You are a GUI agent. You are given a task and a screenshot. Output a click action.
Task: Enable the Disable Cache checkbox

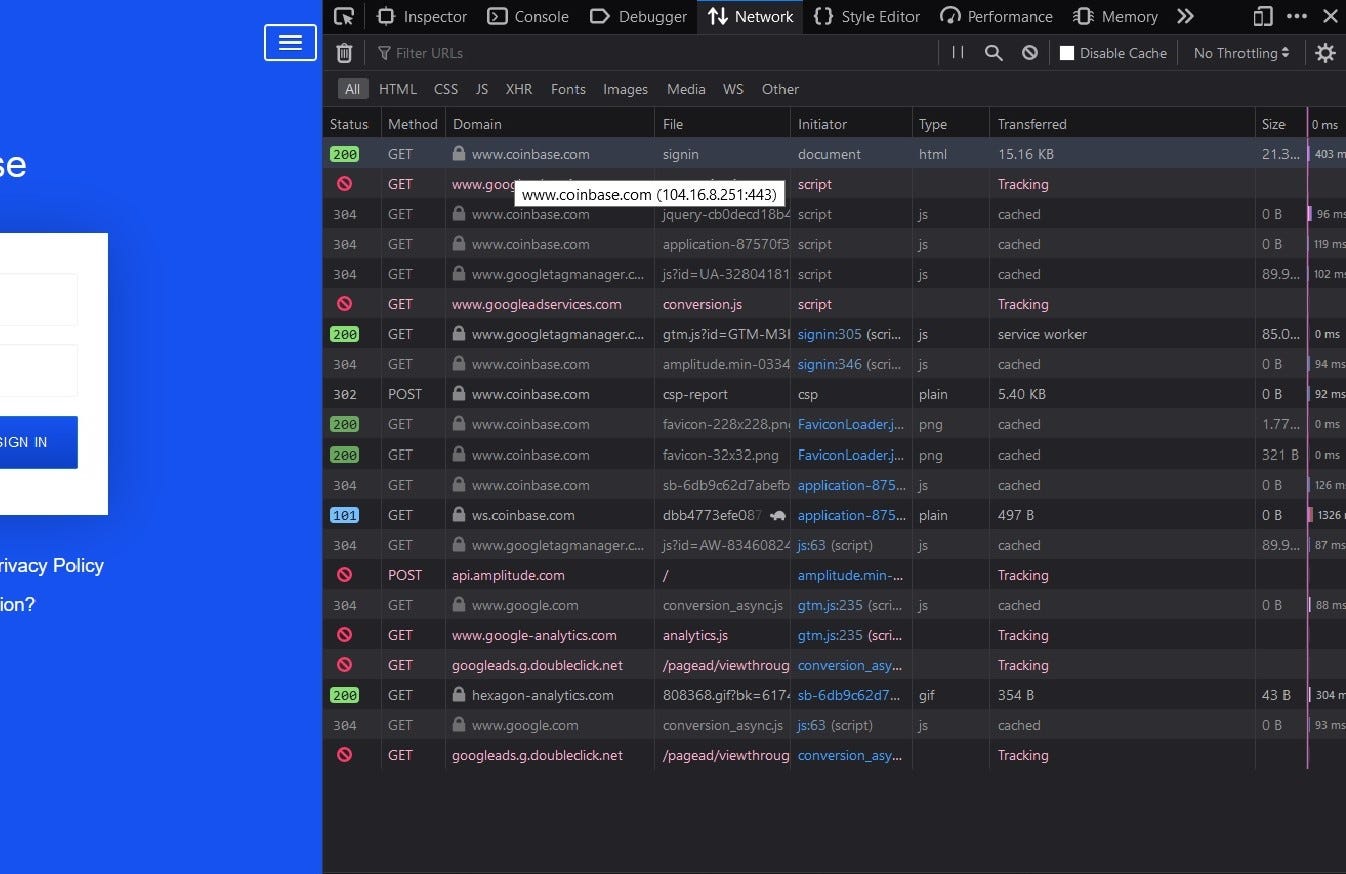1067,53
